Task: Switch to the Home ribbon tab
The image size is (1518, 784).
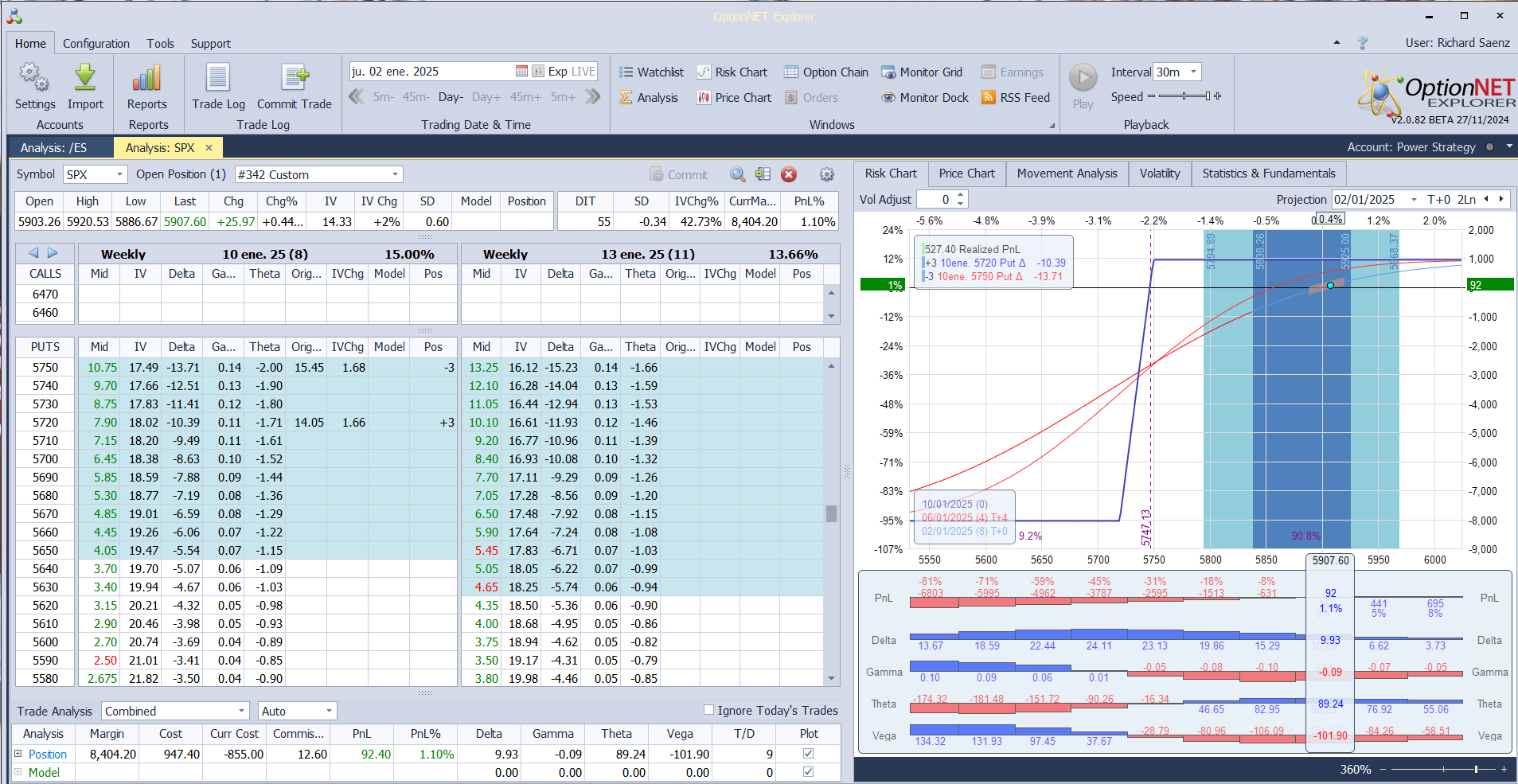Action: tap(30, 44)
